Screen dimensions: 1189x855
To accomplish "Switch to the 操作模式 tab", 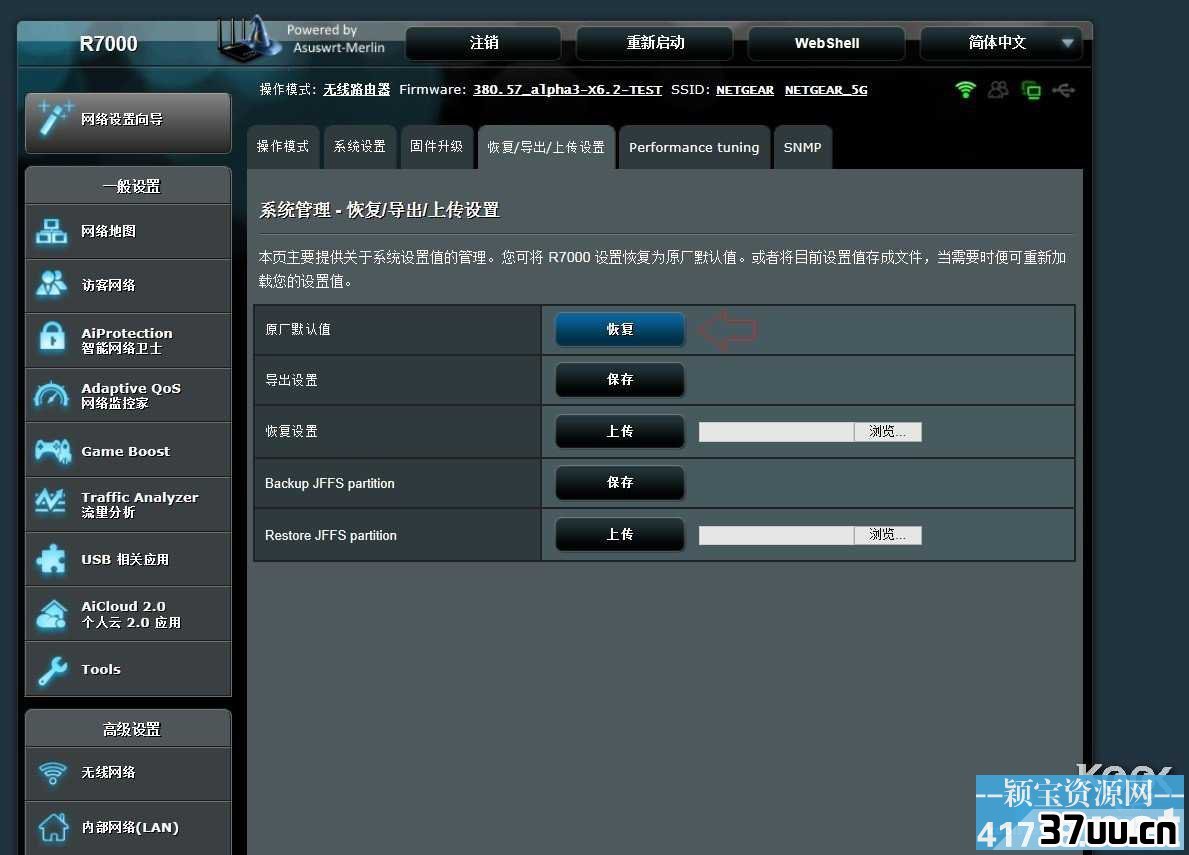I will click(x=283, y=146).
